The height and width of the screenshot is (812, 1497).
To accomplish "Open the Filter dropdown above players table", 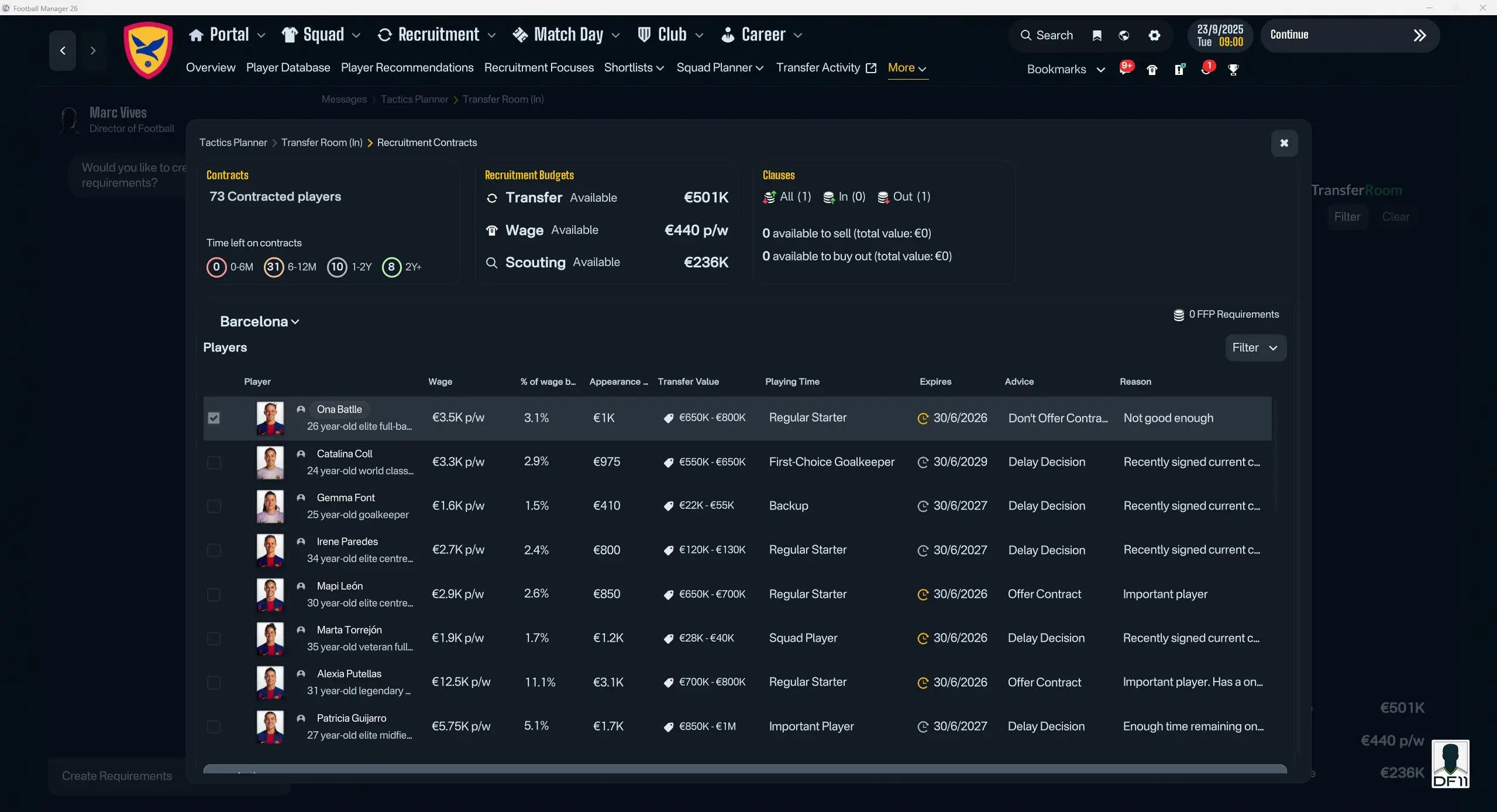I will (x=1255, y=348).
